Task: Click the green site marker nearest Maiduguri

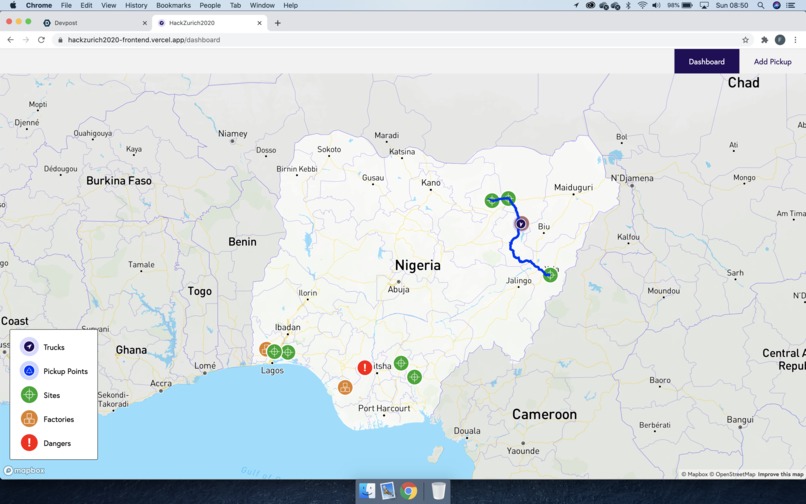Action: pos(508,198)
